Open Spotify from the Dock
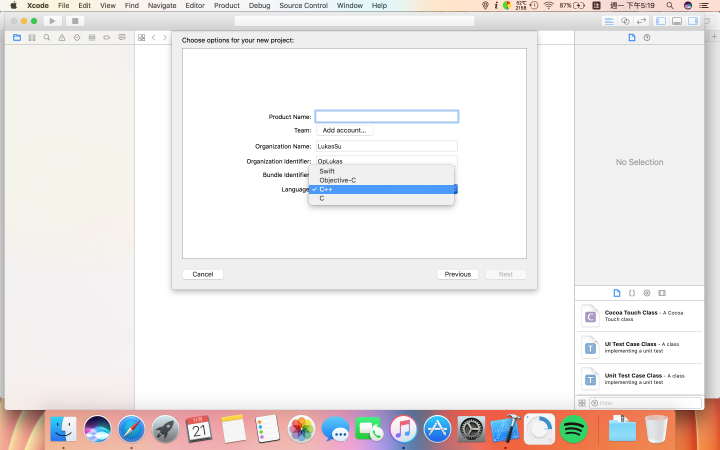 [573, 429]
